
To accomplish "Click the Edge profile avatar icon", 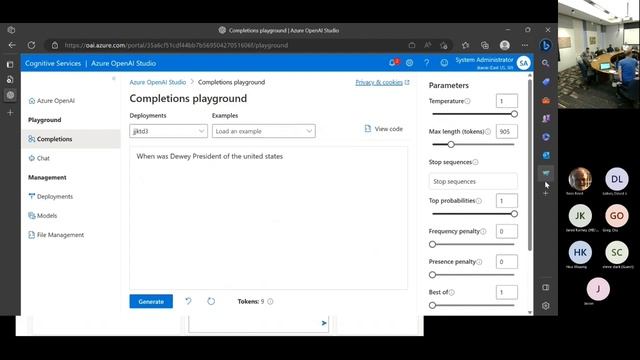I will tap(505, 45).
